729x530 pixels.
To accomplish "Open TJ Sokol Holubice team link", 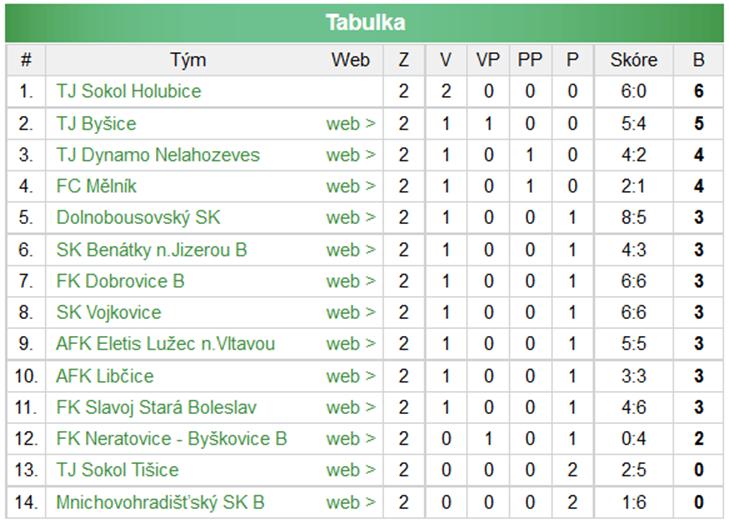I will coord(129,91).
